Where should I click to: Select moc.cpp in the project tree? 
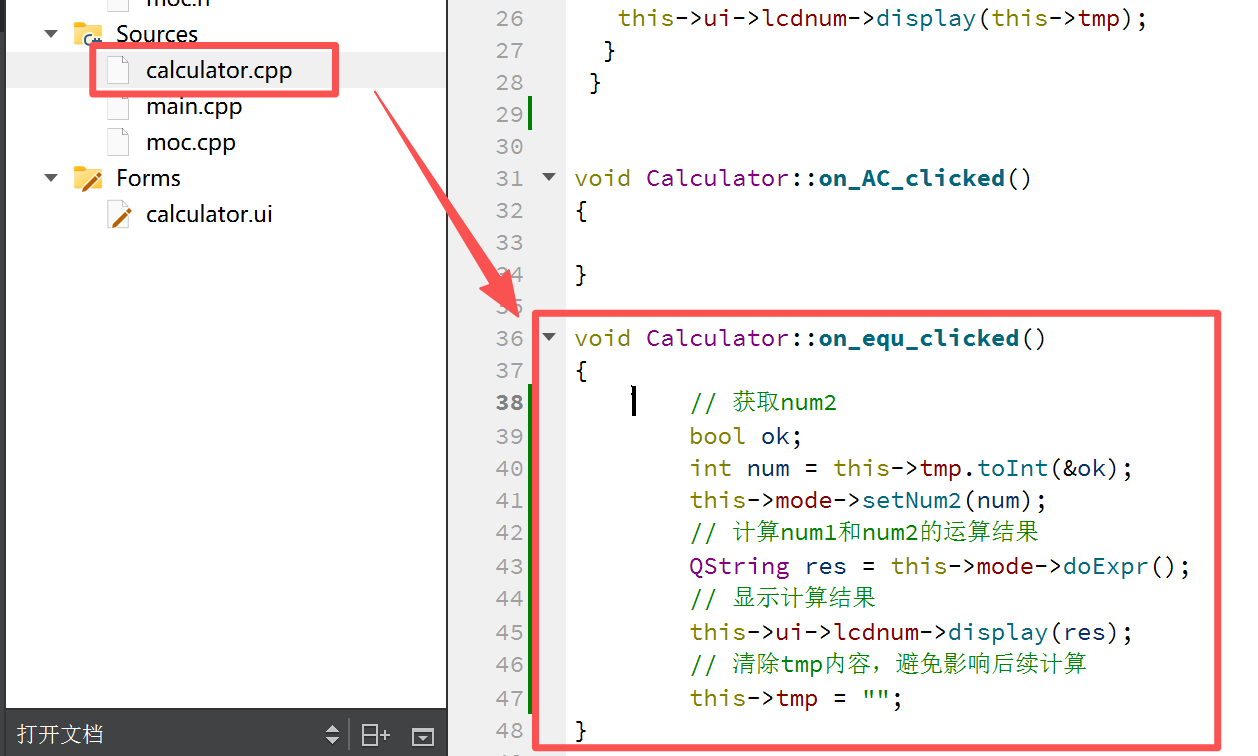191,143
